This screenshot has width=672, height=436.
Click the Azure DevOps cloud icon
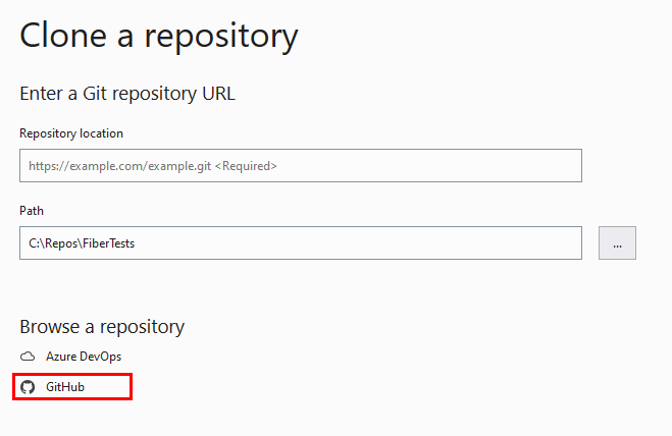tap(28, 356)
